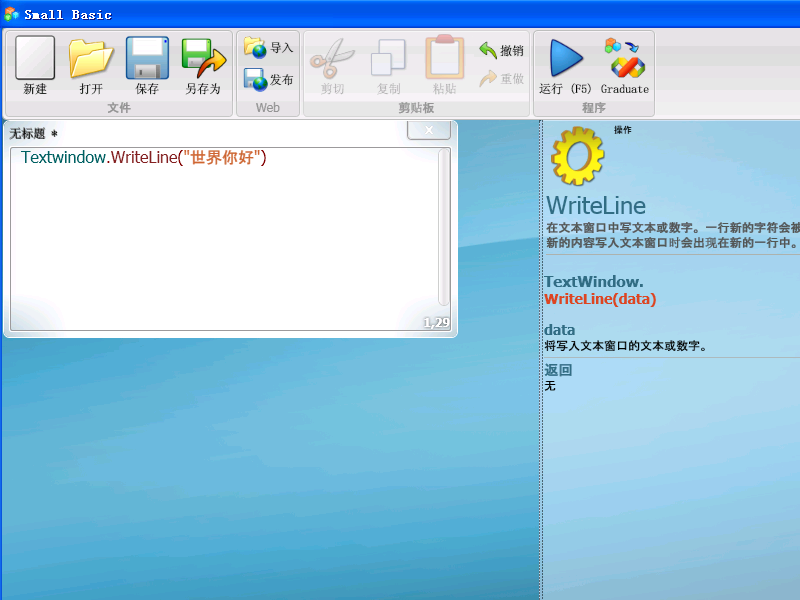Image resolution: width=800 pixels, height=600 pixels.
Task: Open an existing program using 打开
Action: click(91, 60)
